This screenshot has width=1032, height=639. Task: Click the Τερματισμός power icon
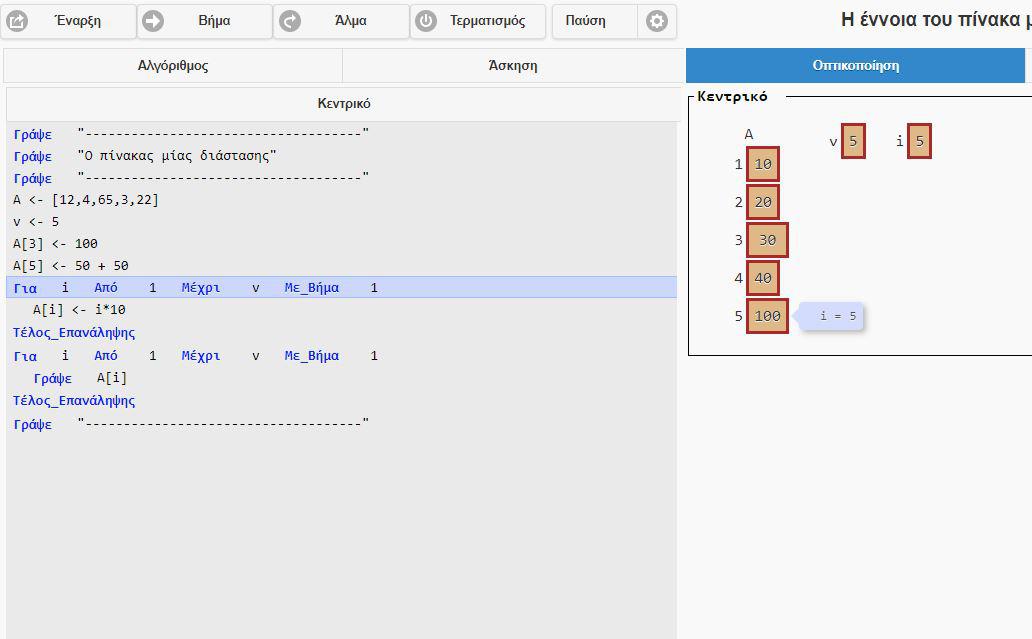coord(426,21)
